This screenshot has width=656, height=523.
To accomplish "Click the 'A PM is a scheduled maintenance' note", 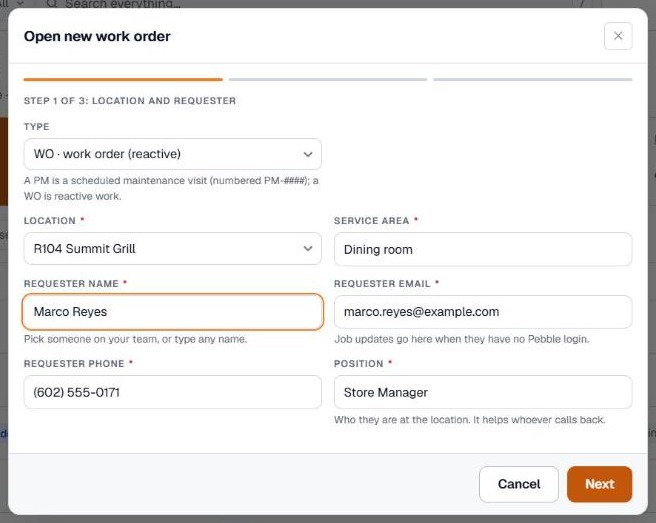I will pyautogui.click(x=171, y=188).
